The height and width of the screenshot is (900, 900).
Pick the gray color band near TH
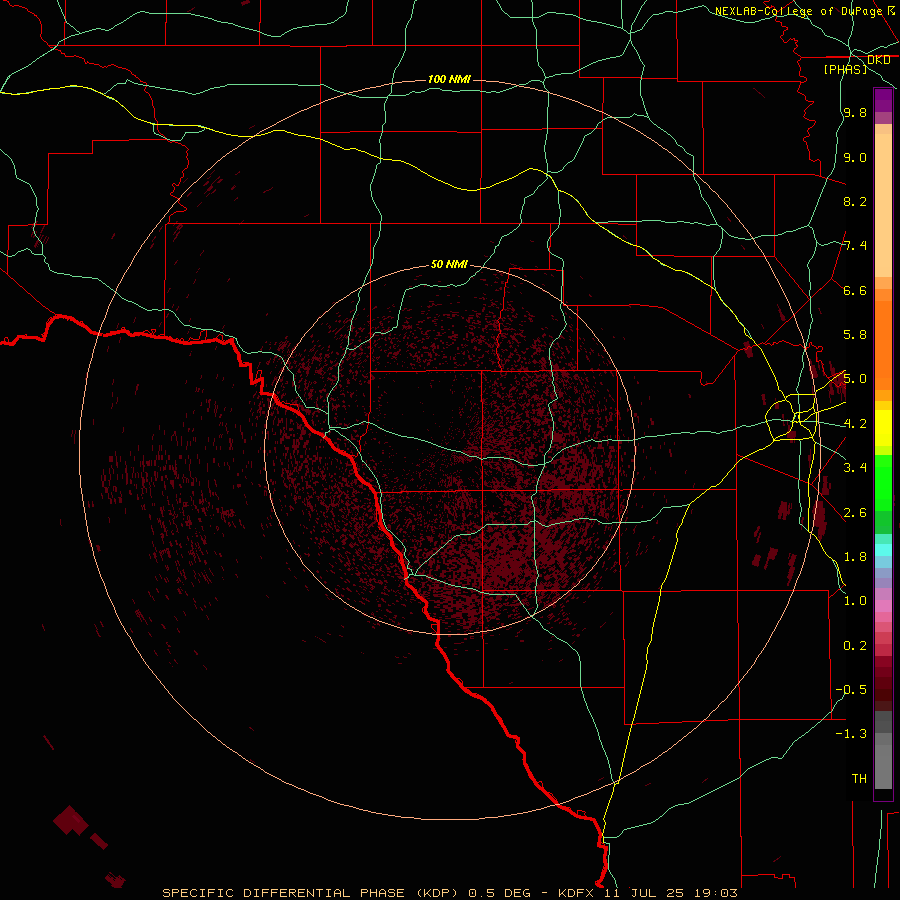[883, 766]
